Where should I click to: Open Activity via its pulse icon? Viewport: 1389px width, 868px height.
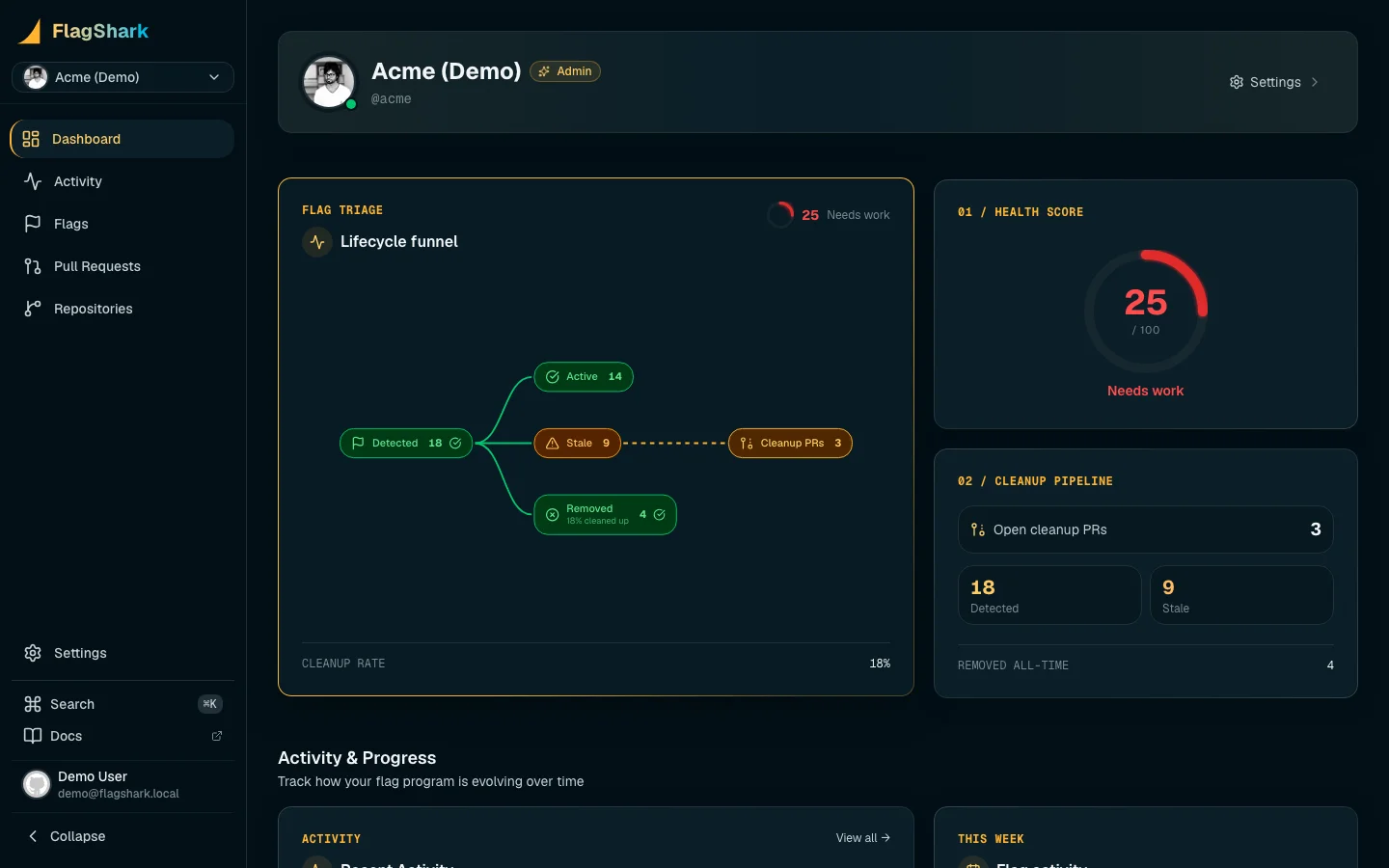pyautogui.click(x=33, y=181)
